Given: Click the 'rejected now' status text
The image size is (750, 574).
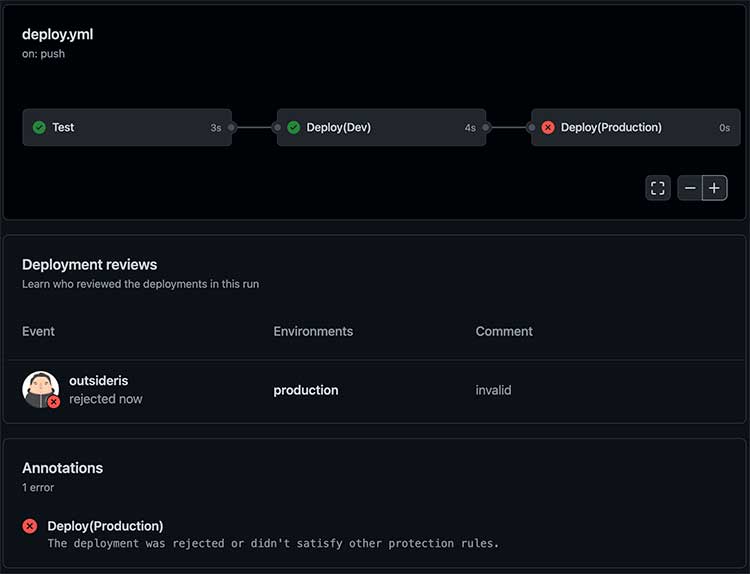Looking at the screenshot, I should (106, 399).
